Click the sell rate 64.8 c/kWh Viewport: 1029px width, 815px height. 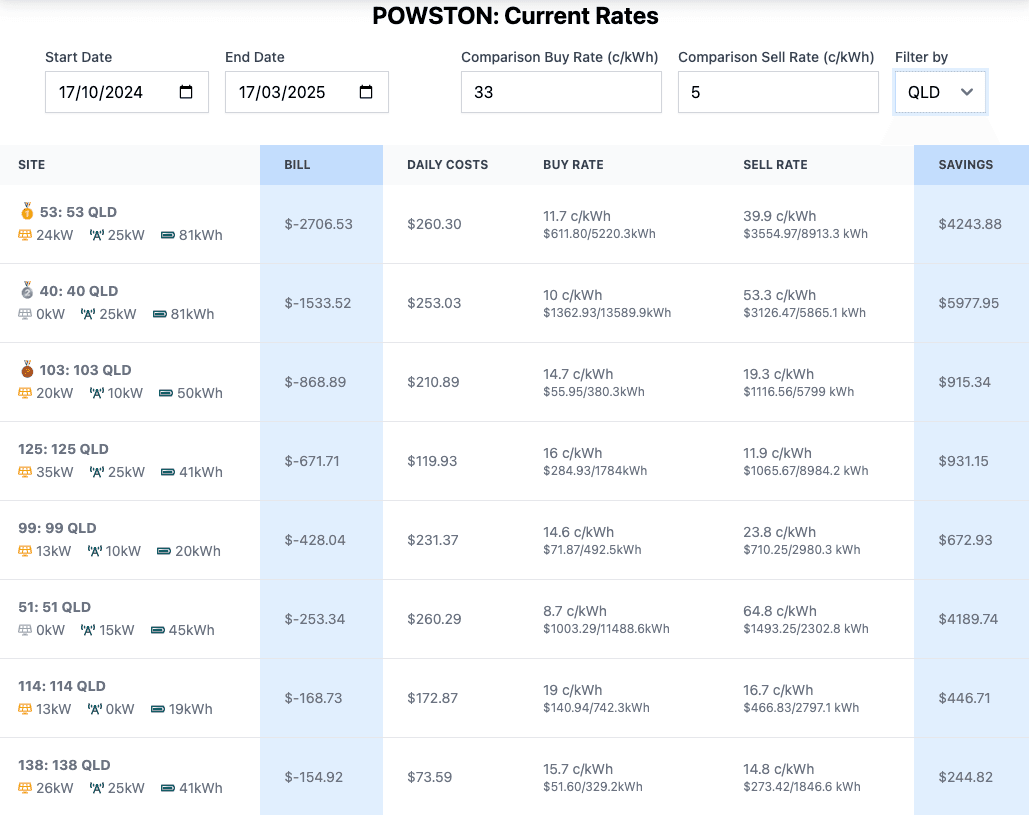pyautogui.click(x=780, y=611)
